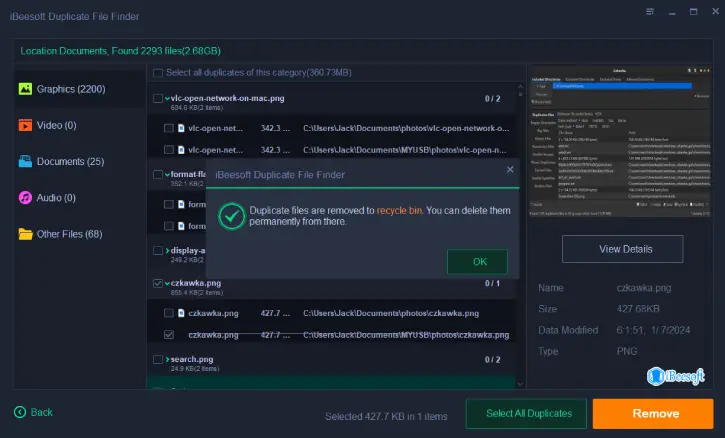This screenshot has height=438, width=725.
Task: Confirm the dialog with OK
Action: 477,262
